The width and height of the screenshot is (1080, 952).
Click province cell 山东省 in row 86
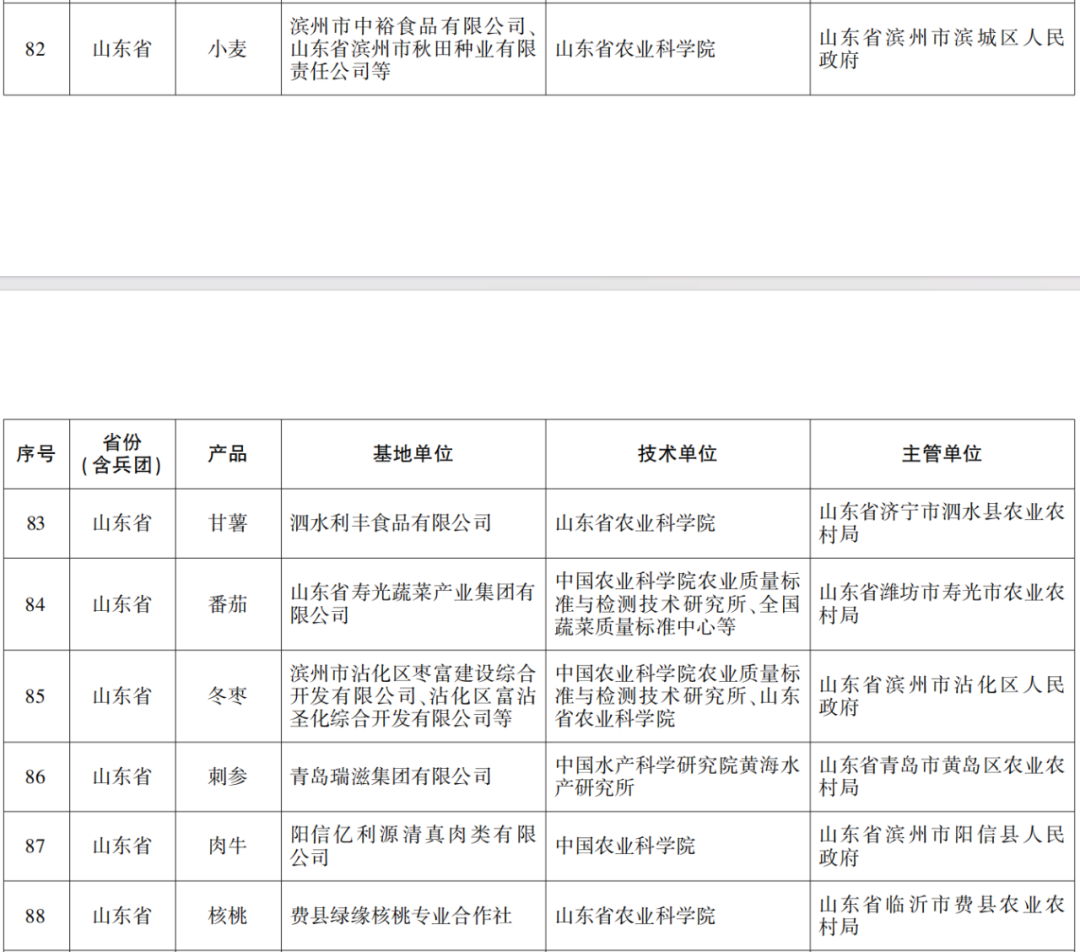122,777
